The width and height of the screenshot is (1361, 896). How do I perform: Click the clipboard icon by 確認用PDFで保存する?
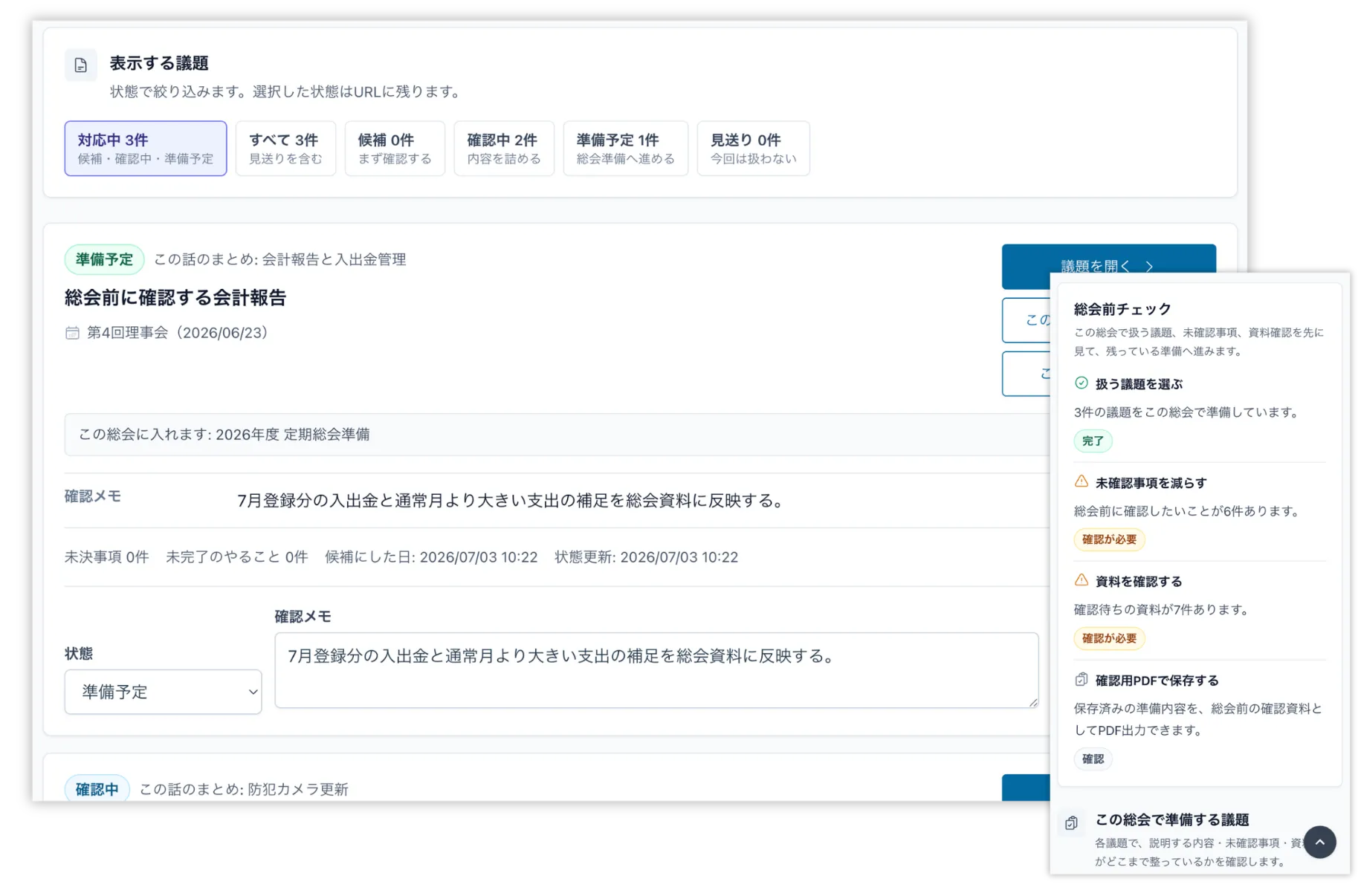(x=1081, y=679)
